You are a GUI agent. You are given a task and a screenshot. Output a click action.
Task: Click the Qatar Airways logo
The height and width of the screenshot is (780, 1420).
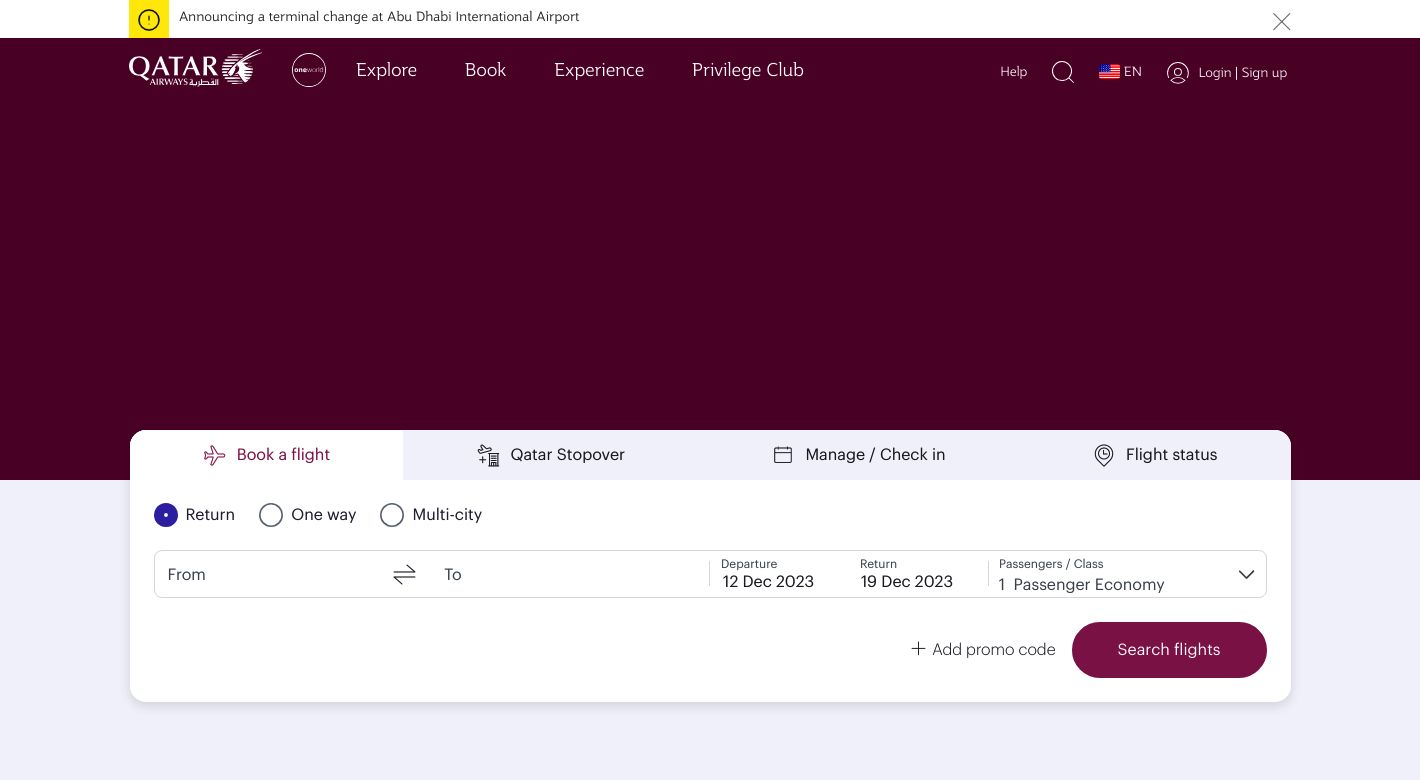point(195,69)
